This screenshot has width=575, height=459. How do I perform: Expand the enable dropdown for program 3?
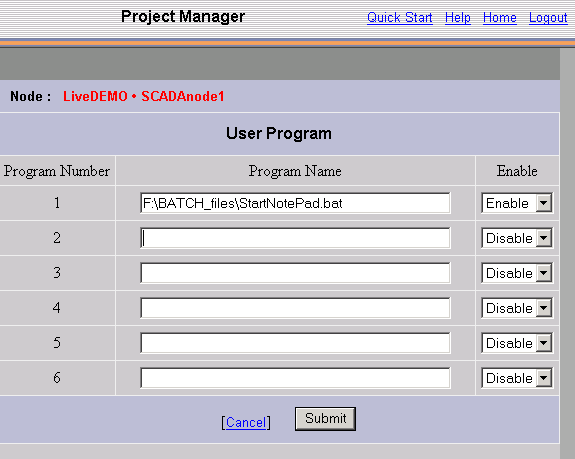tap(517, 273)
